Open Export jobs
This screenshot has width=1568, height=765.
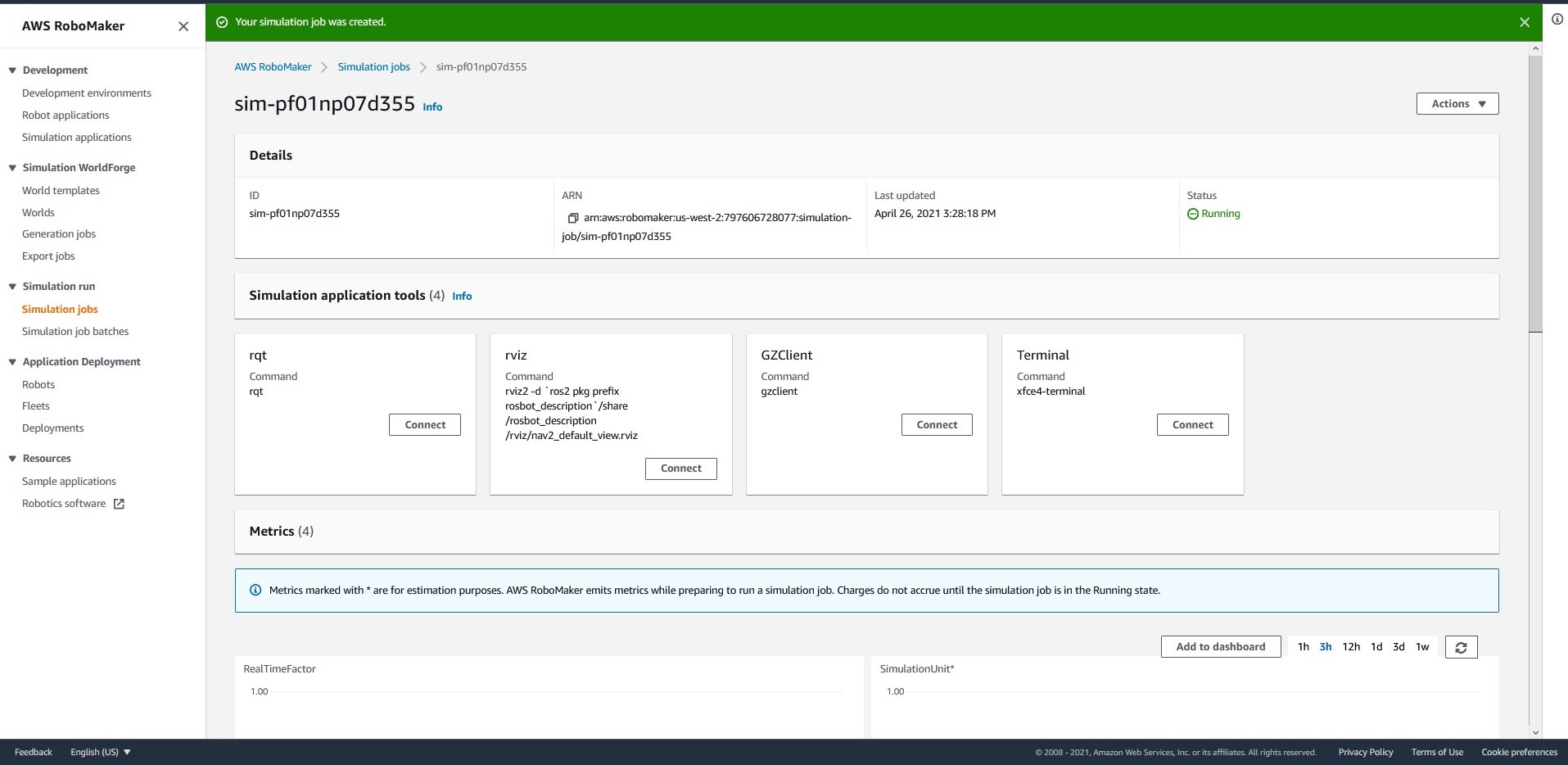pos(48,256)
